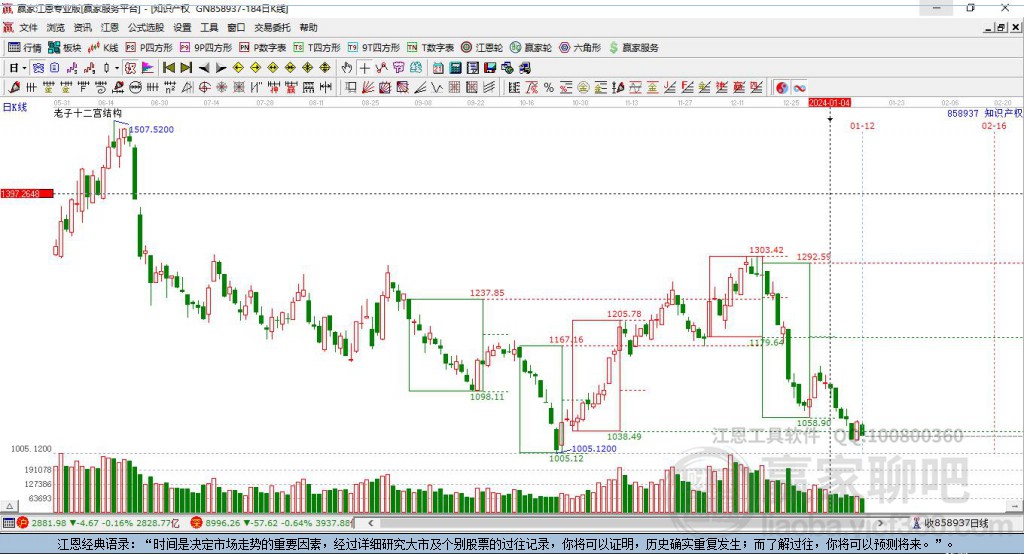The height and width of the screenshot is (554, 1024).
Task: Open the 文件 menu
Action: pyautogui.click(x=28, y=27)
